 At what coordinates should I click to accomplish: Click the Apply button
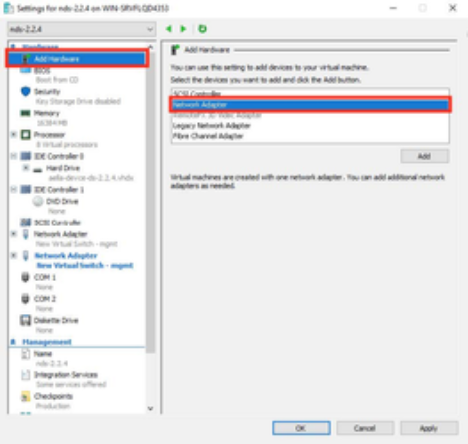(x=429, y=428)
